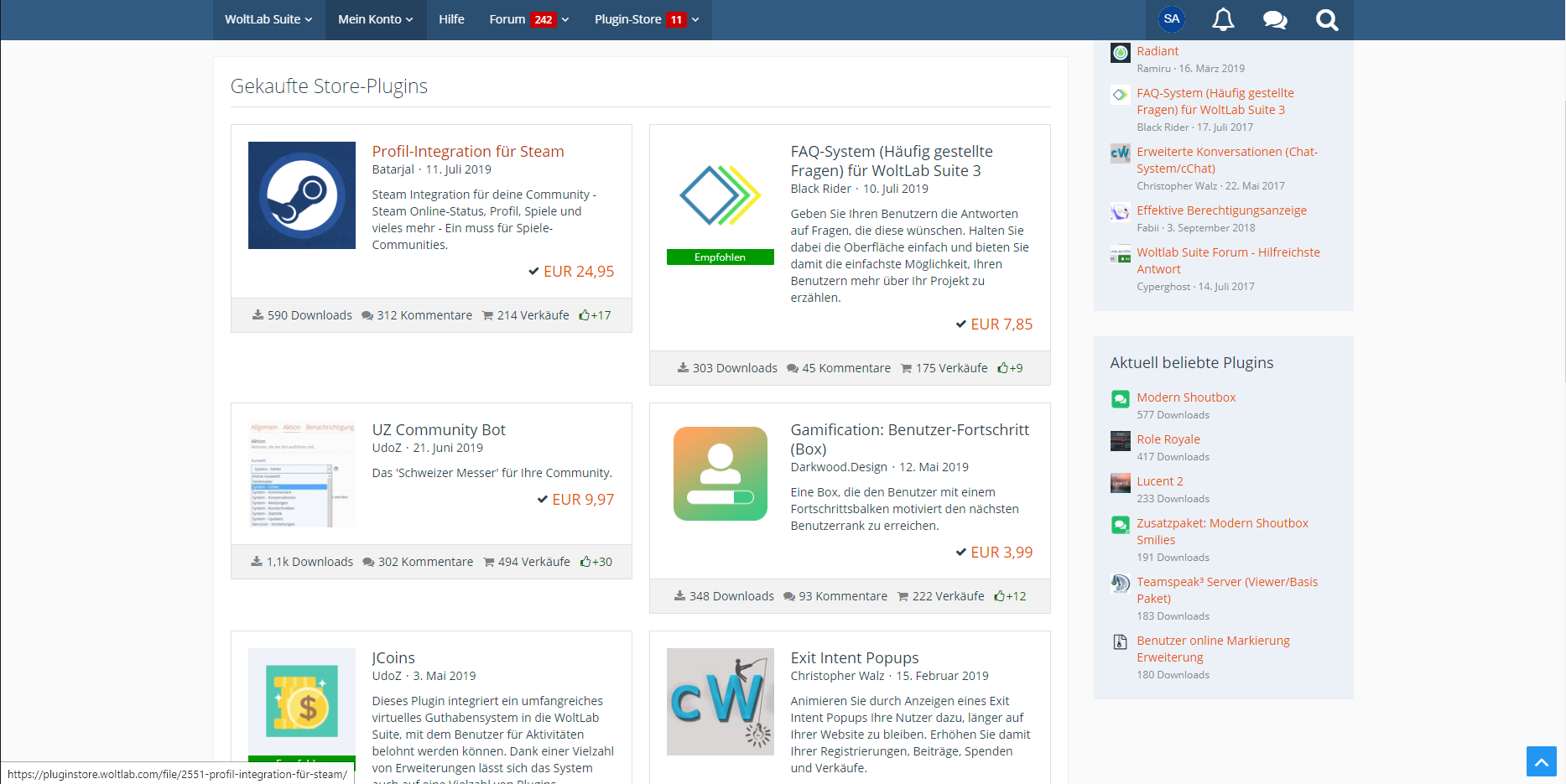
Task: Click the Teamspeak³ Server plugin icon
Action: [x=1120, y=584]
